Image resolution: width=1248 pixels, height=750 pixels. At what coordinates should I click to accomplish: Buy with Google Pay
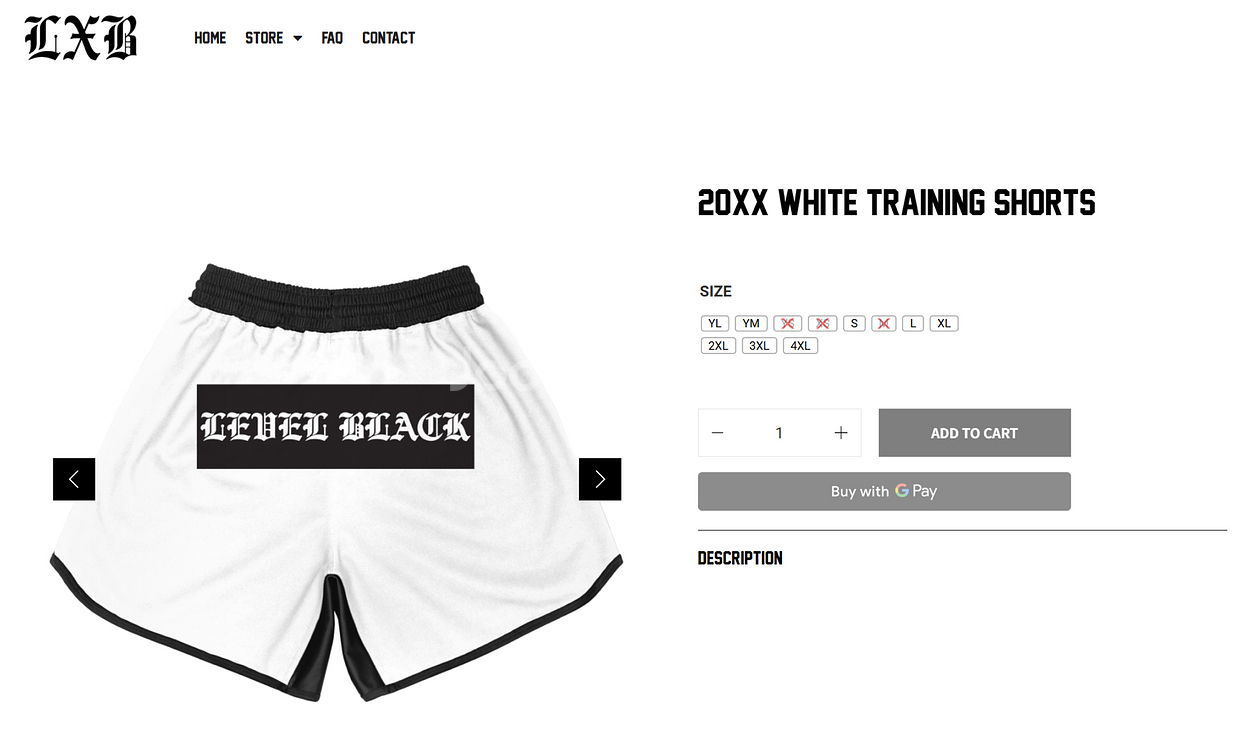tap(884, 491)
